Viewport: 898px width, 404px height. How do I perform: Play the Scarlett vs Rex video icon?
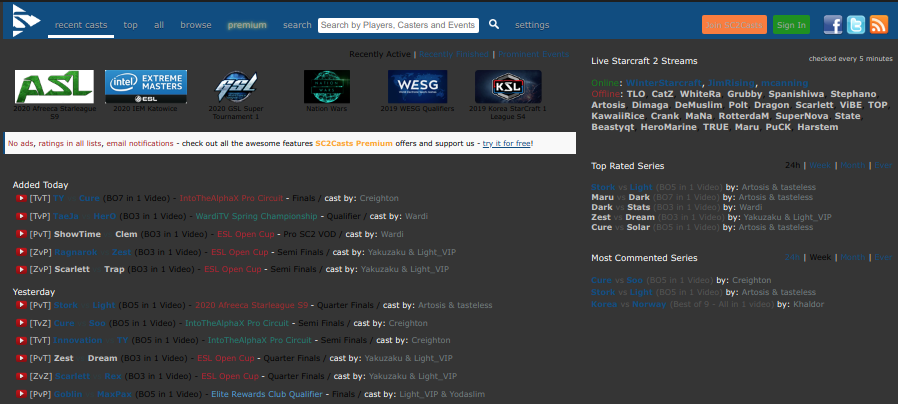click(22, 376)
